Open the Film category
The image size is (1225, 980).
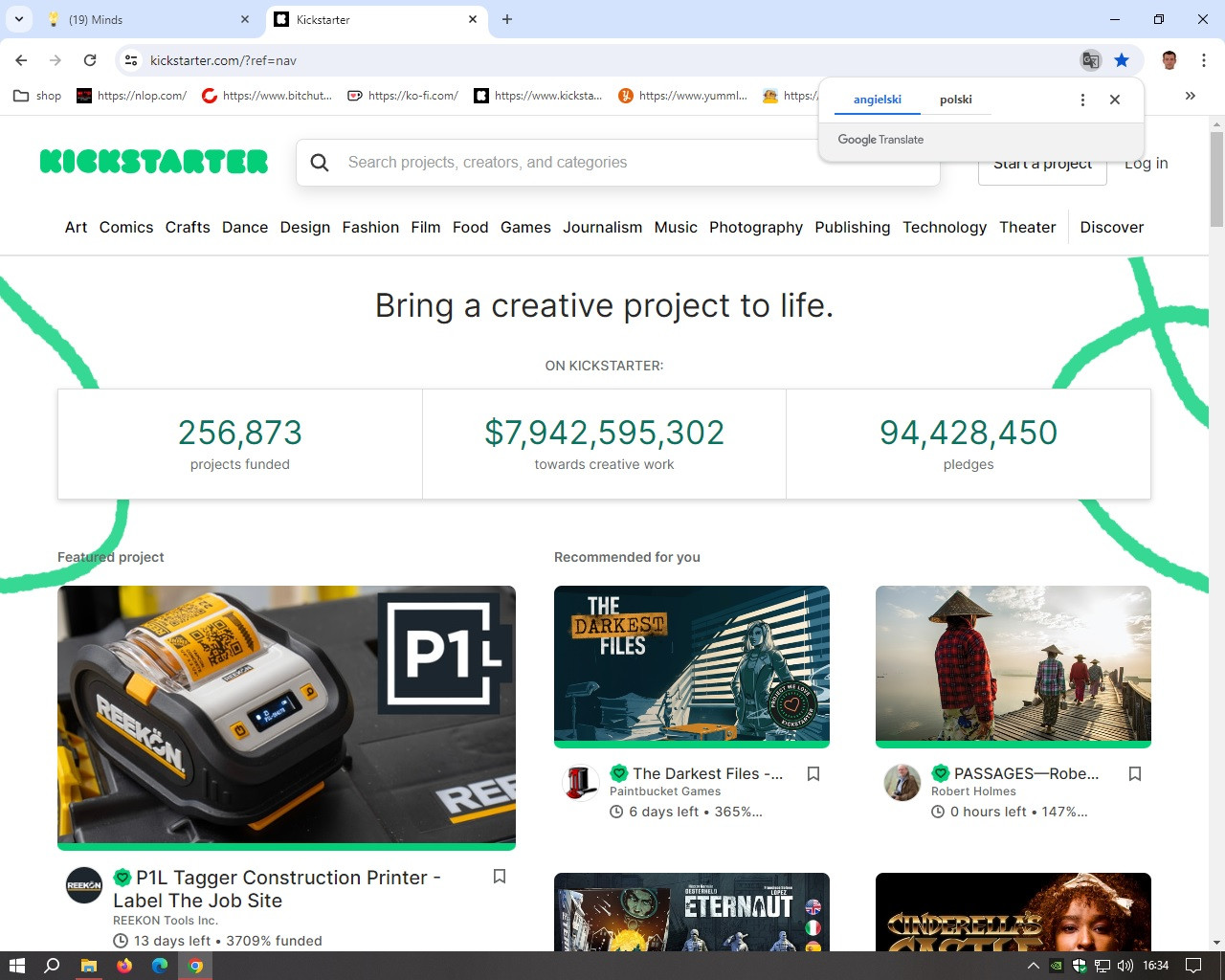point(426,227)
